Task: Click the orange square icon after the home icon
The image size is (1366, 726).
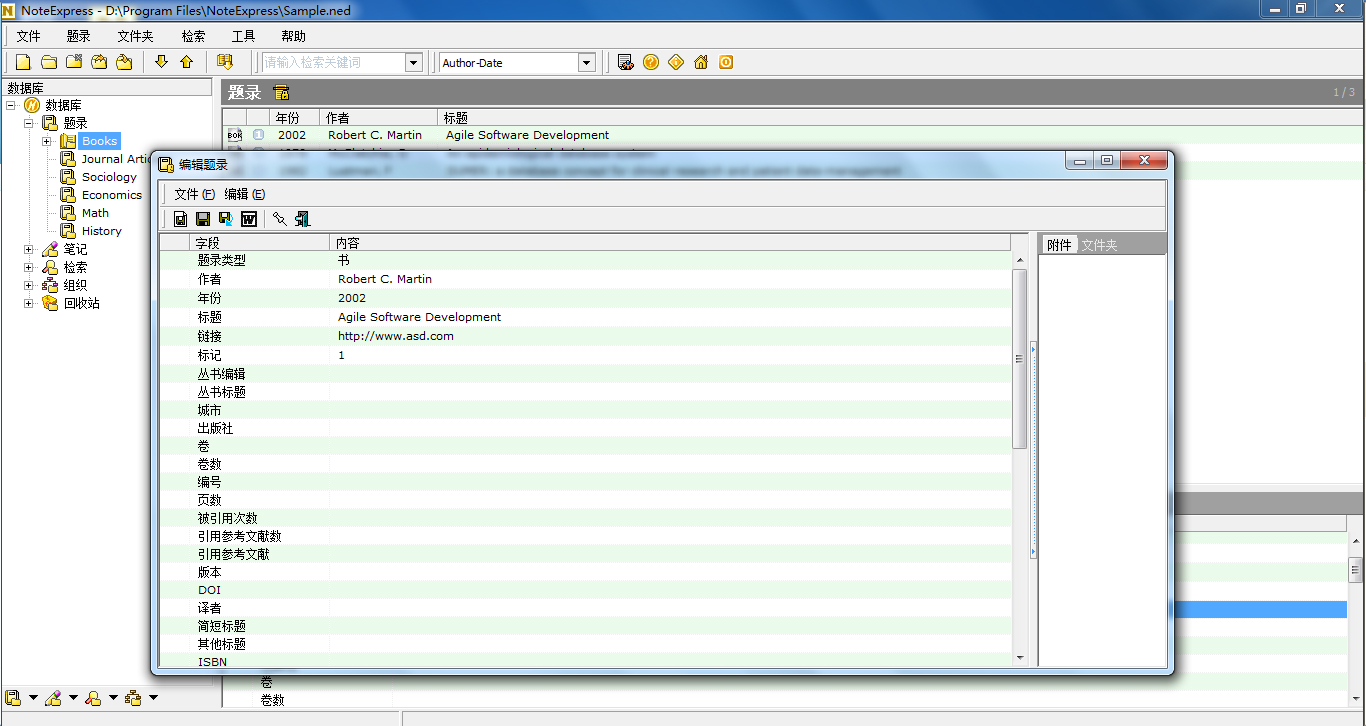Action: (x=726, y=62)
